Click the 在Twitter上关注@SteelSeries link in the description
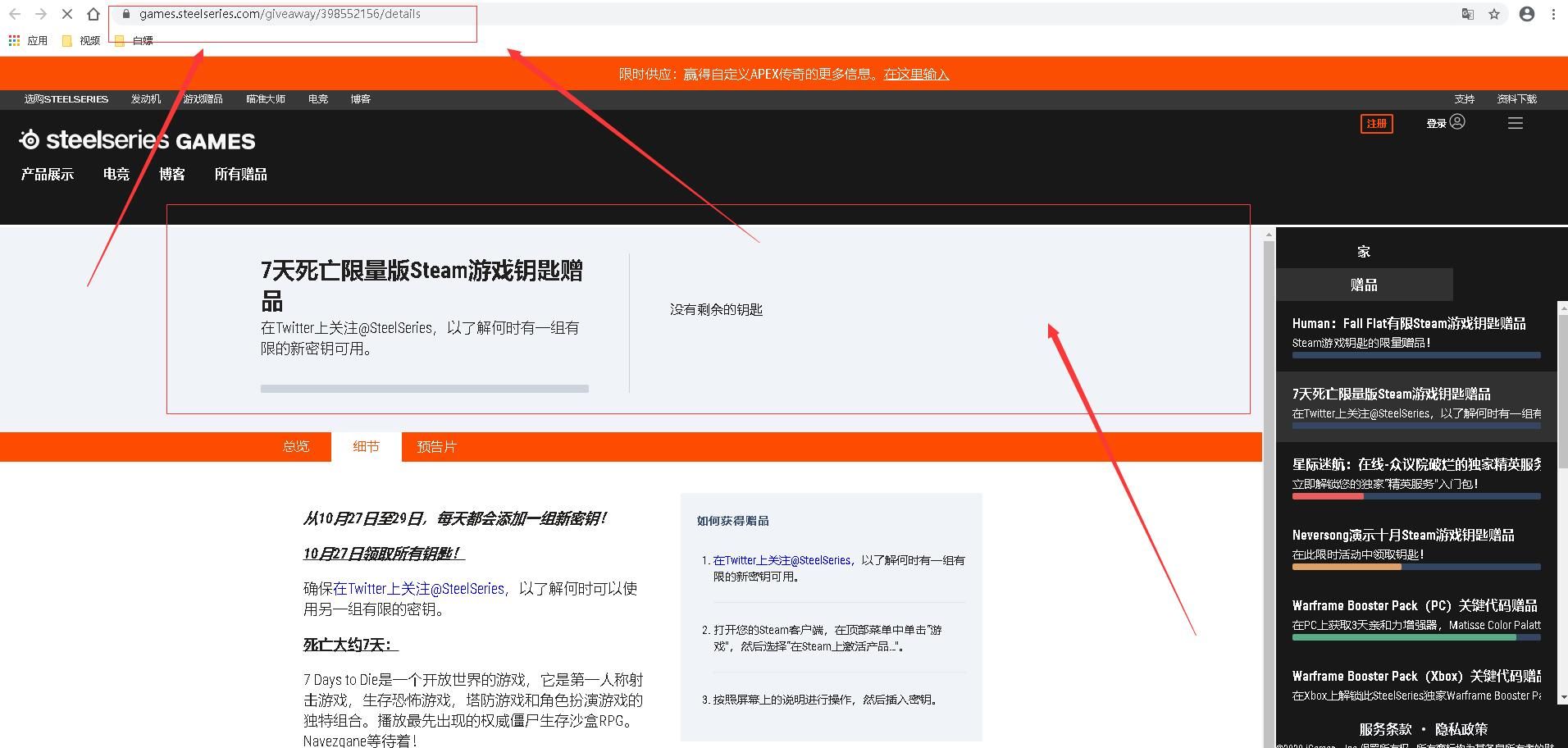The image size is (1568, 748). 418,588
